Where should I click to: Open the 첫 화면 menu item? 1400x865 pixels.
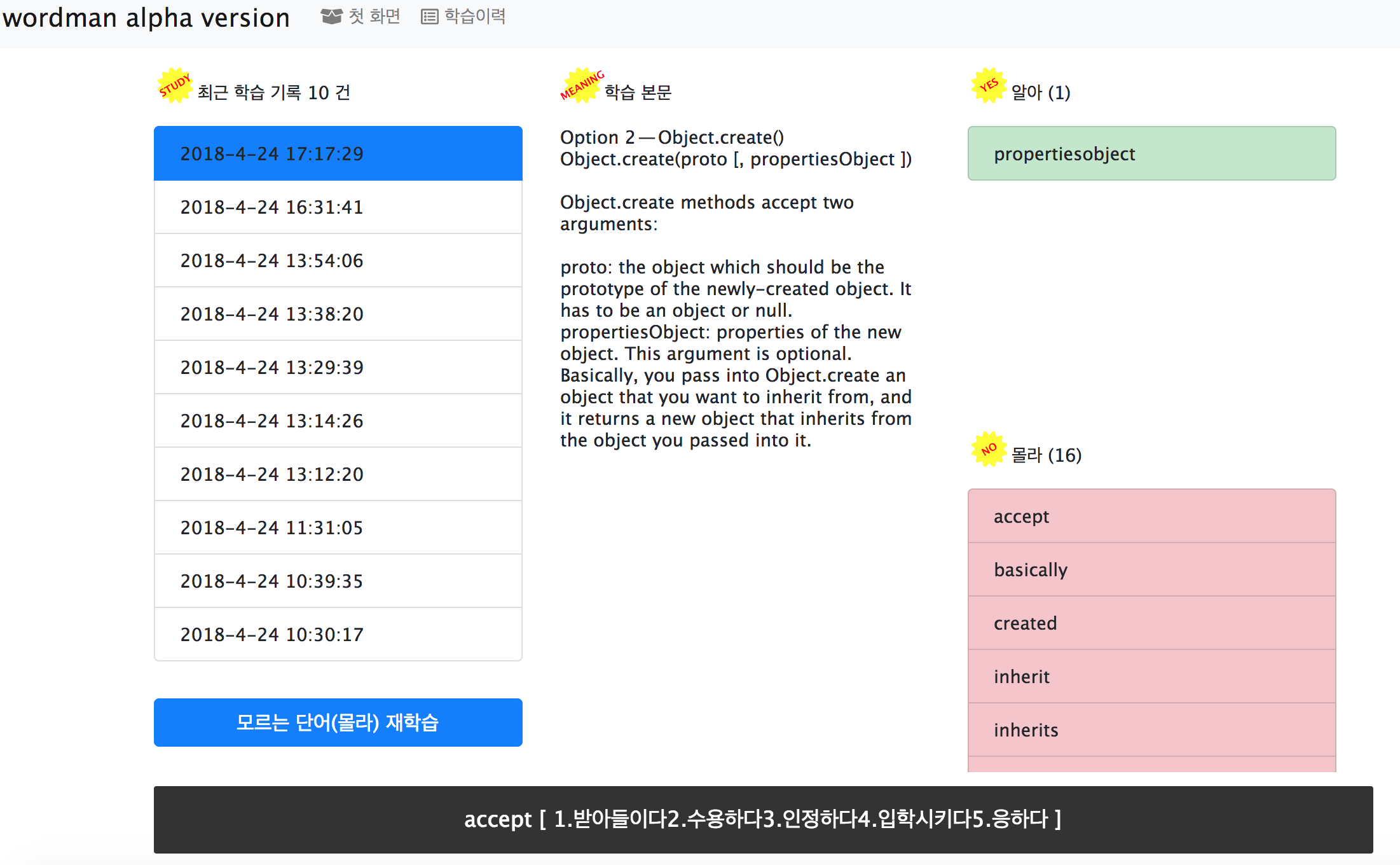click(x=360, y=17)
